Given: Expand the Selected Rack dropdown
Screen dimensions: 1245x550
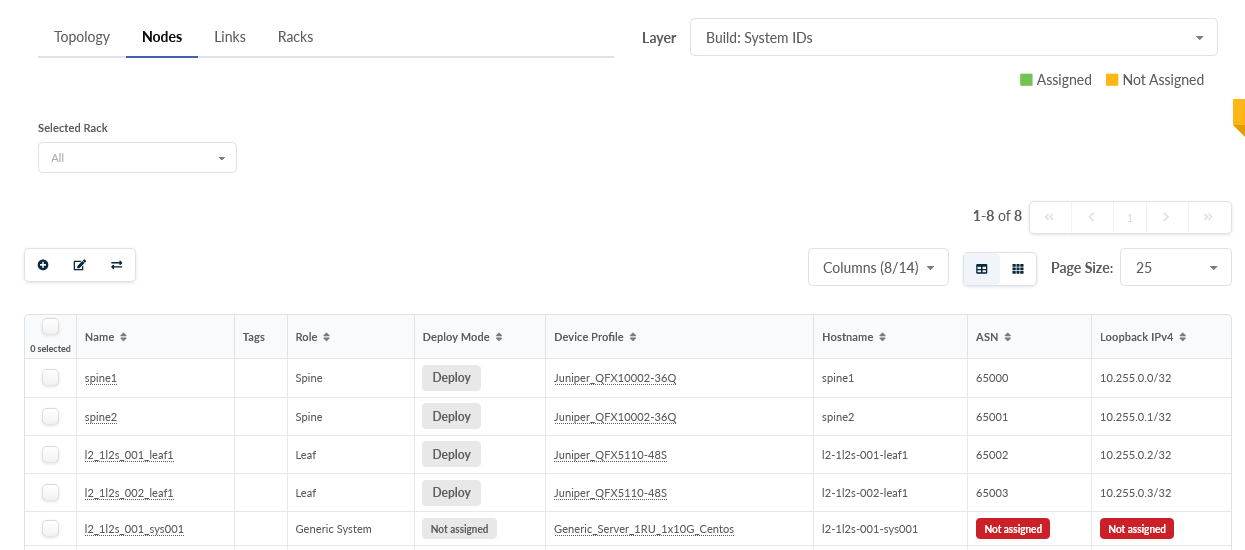Looking at the screenshot, I should point(137,158).
